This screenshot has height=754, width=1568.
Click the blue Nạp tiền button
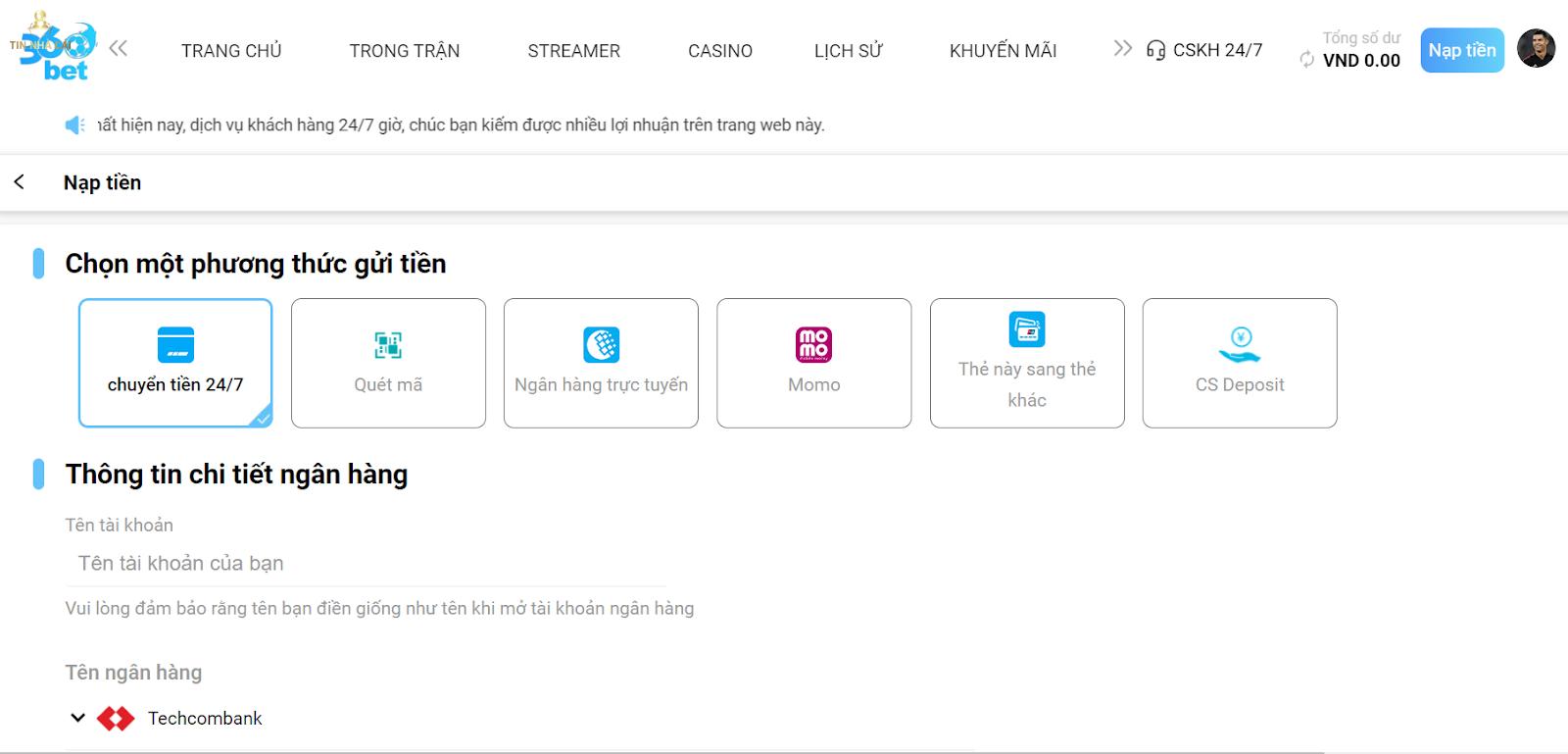coord(1461,50)
